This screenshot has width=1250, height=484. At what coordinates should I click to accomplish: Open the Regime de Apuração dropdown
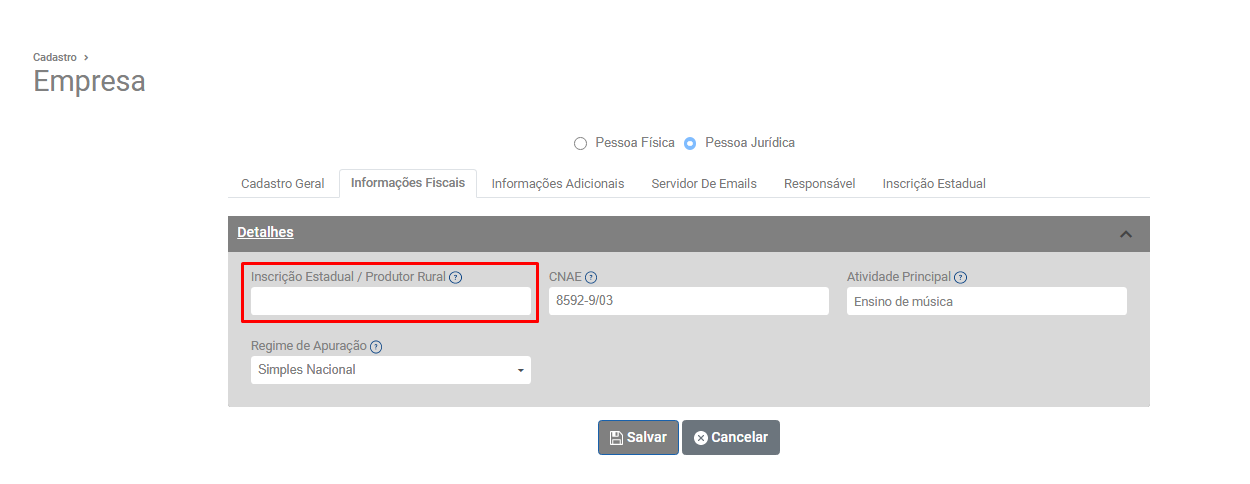point(390,370)
